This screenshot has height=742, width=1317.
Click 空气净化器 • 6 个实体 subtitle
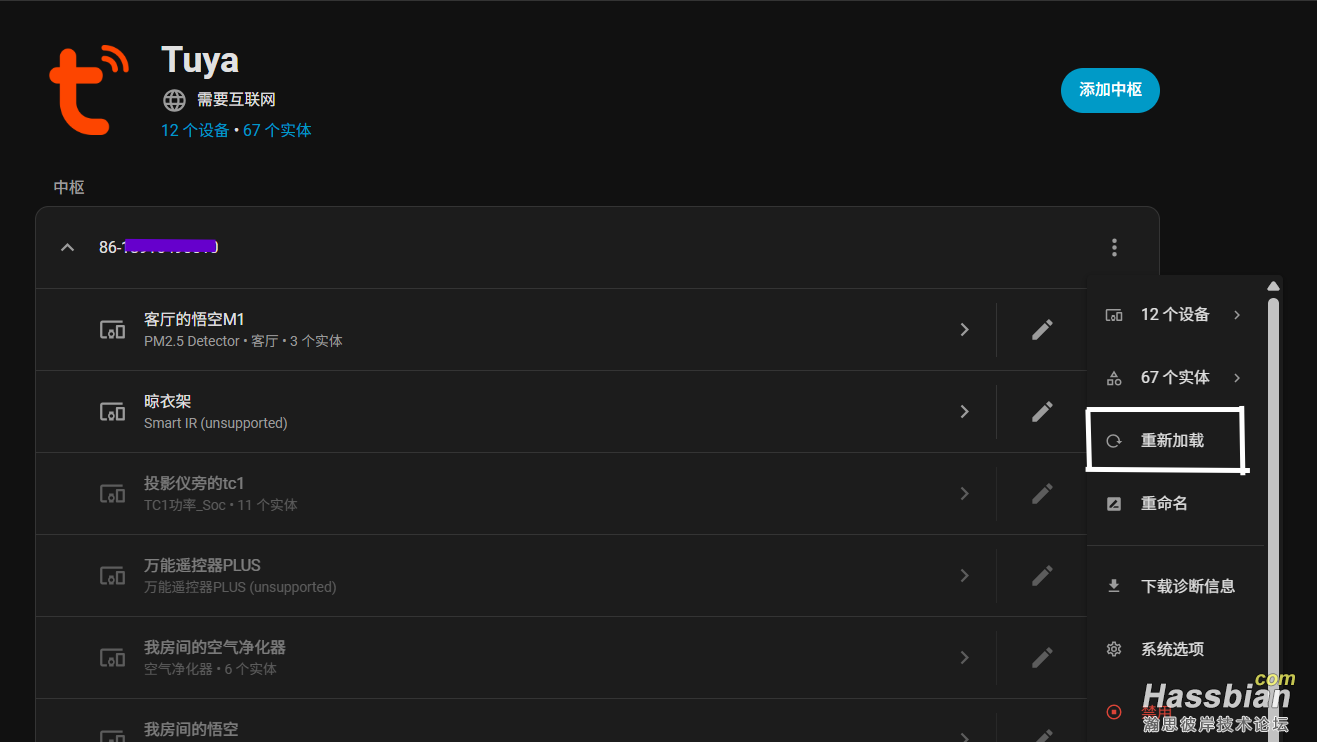pos(210,669)
